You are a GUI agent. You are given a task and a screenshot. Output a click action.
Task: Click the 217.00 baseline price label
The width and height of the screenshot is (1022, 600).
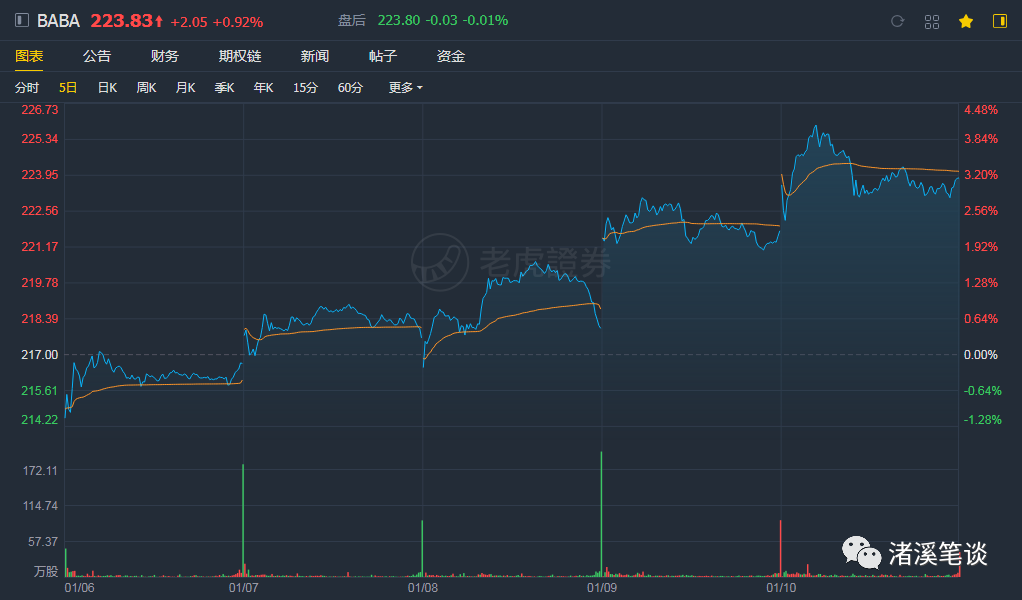tap(40, 354)
